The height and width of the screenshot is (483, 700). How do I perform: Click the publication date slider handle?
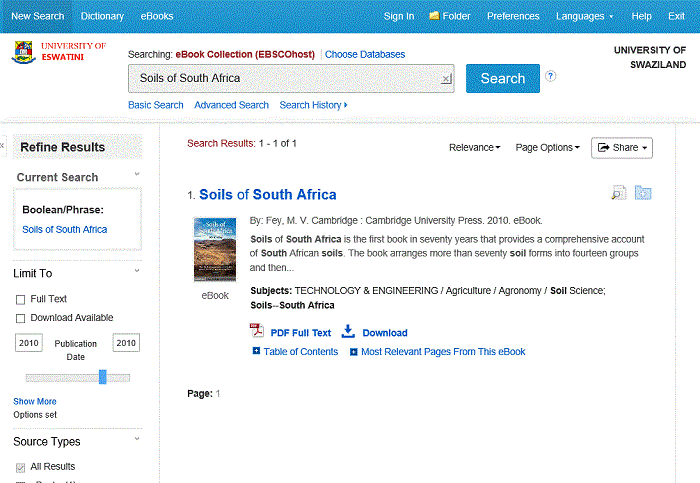pyautogui.click(x=103, y=377)
